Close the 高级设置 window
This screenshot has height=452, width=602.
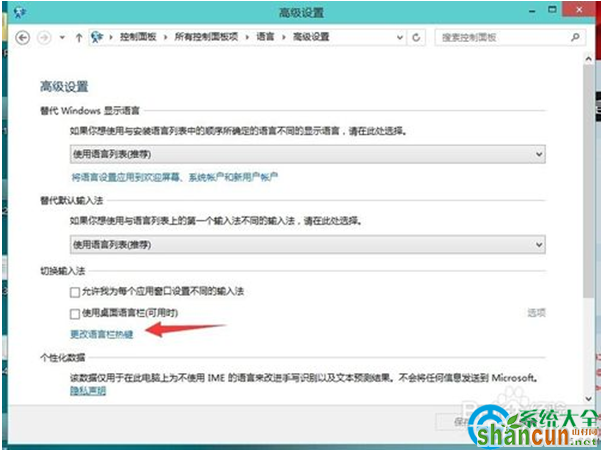point(579,10)
